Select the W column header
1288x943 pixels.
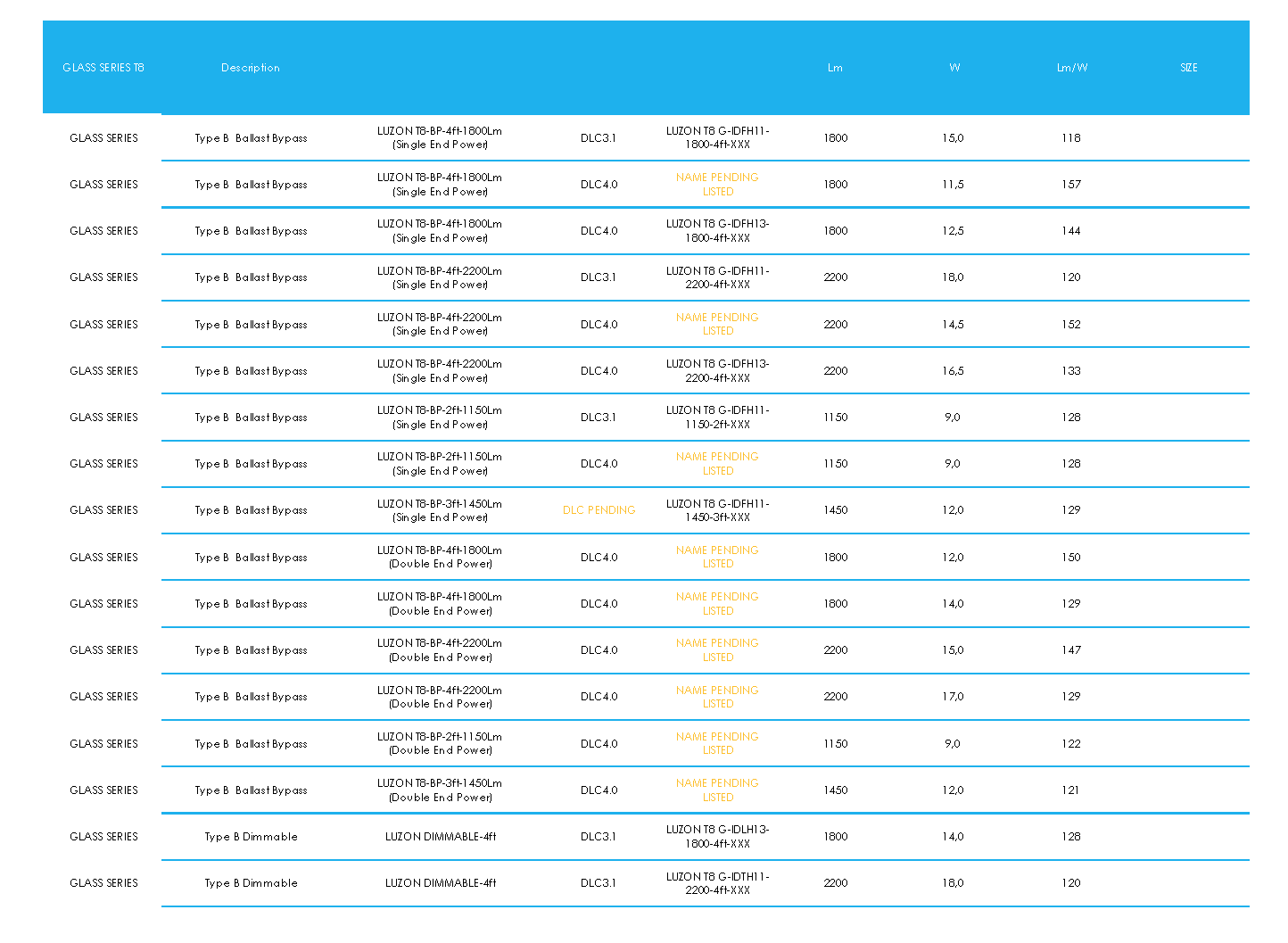pos(954,68)
